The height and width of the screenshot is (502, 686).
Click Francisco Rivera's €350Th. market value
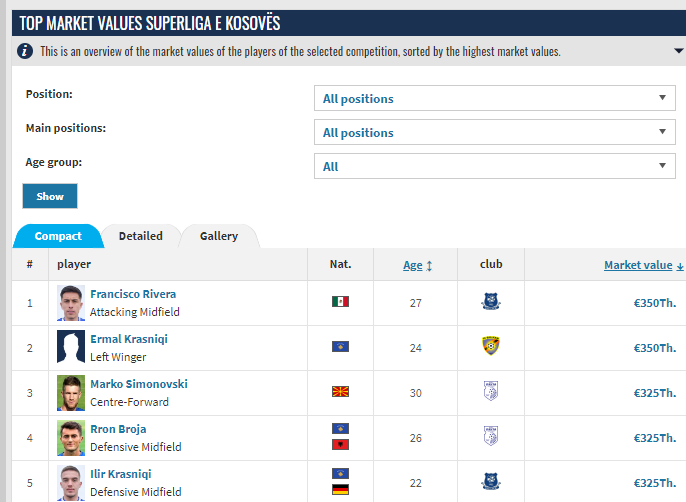(654, 303)
